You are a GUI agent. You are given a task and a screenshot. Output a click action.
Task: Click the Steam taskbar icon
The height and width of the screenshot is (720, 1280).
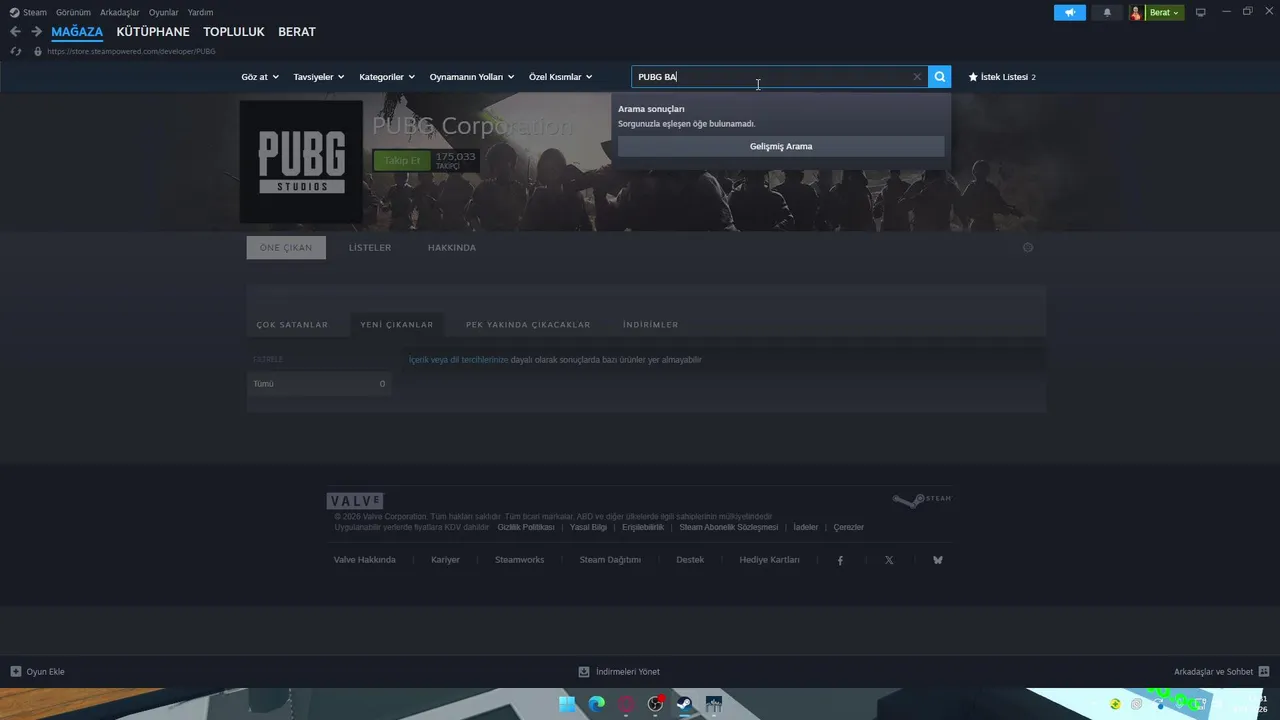pyautogui.click(x=685, y=704)
